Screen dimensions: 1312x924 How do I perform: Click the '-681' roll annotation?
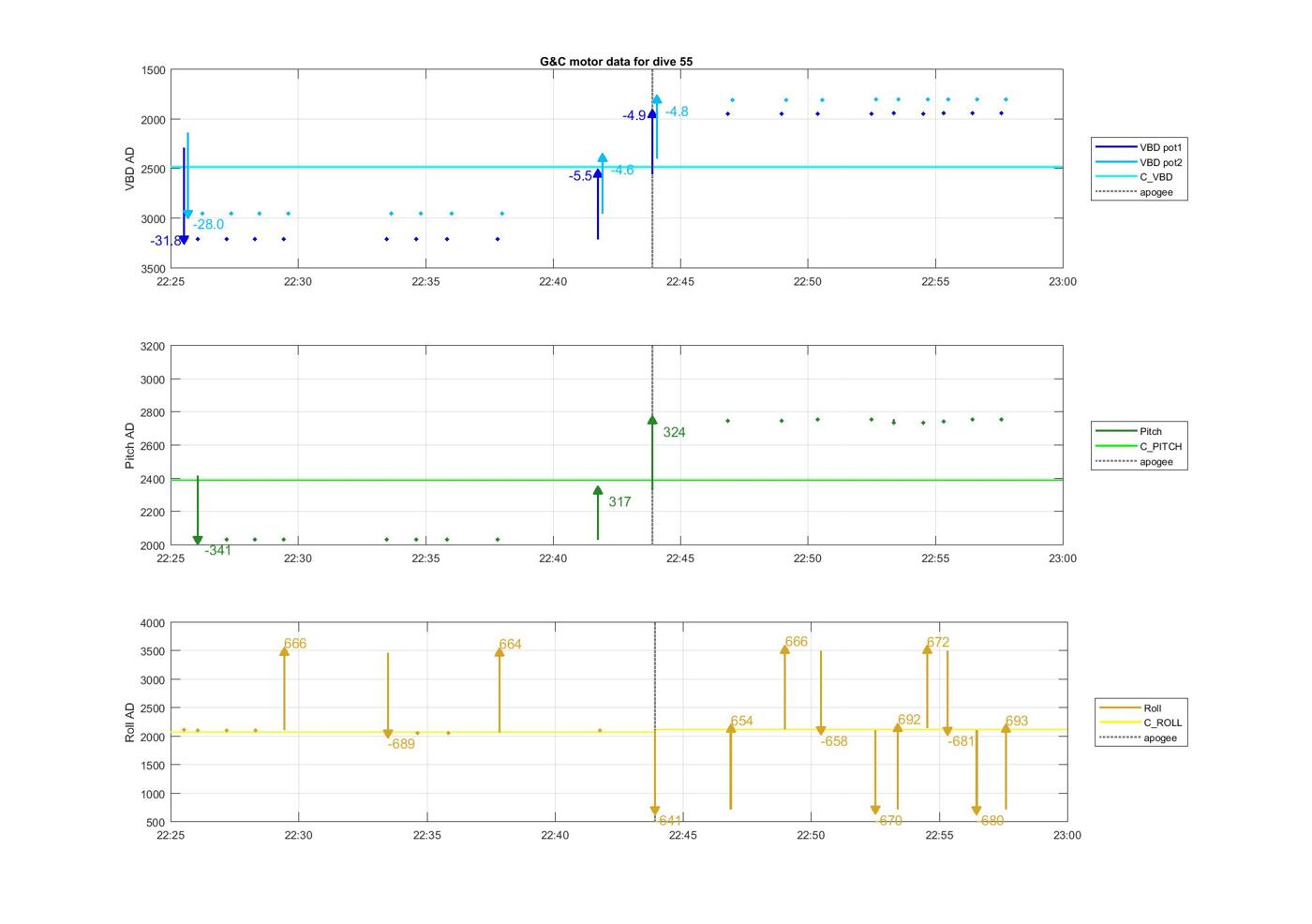(x=962, y=741)
